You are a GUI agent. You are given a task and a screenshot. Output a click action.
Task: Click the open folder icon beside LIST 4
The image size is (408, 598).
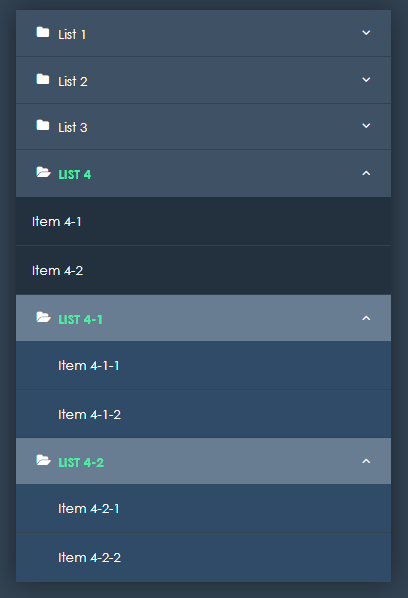pos(43,172)
